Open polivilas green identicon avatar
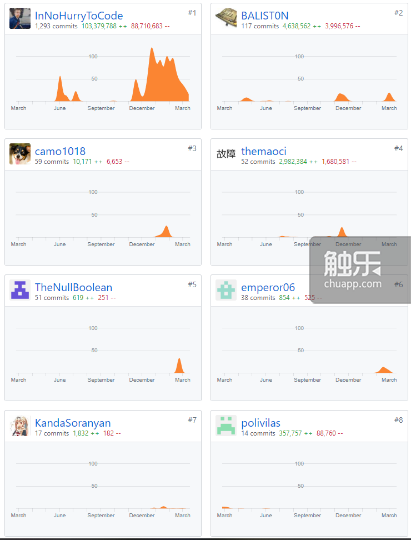 (226, 426)
